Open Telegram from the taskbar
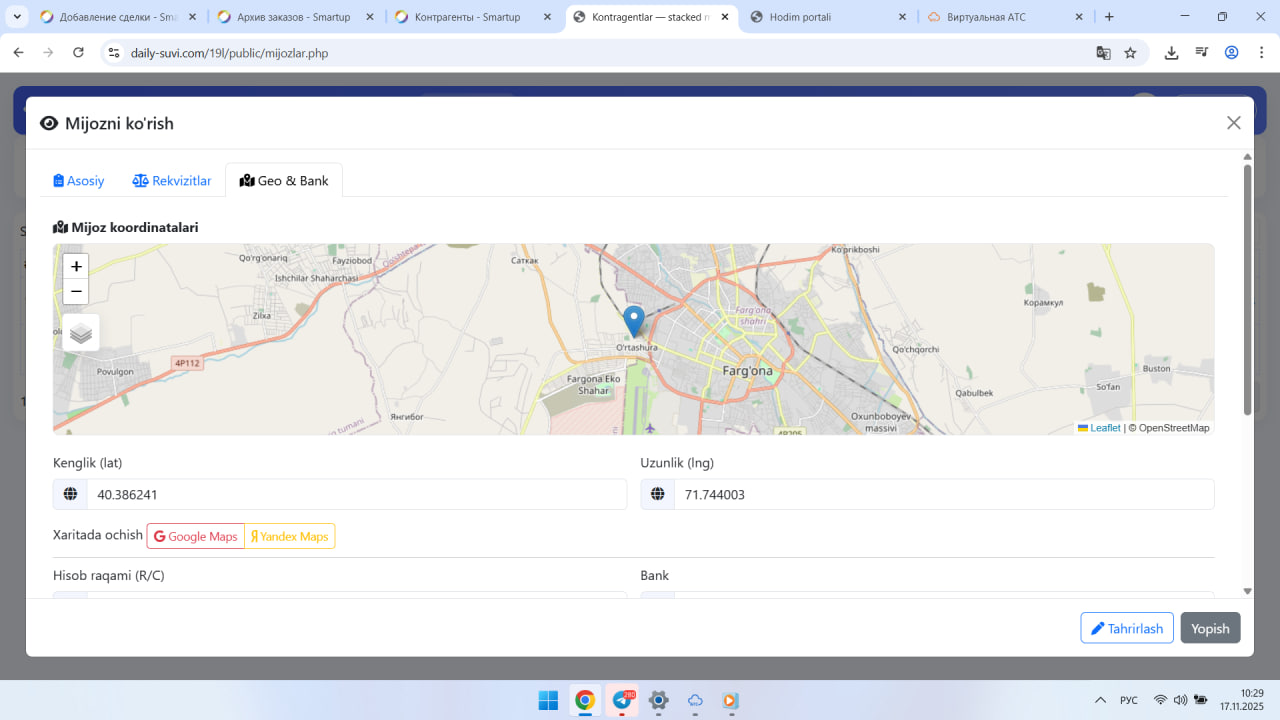This screenshot has height=720, width=1280. coord(622,700)
